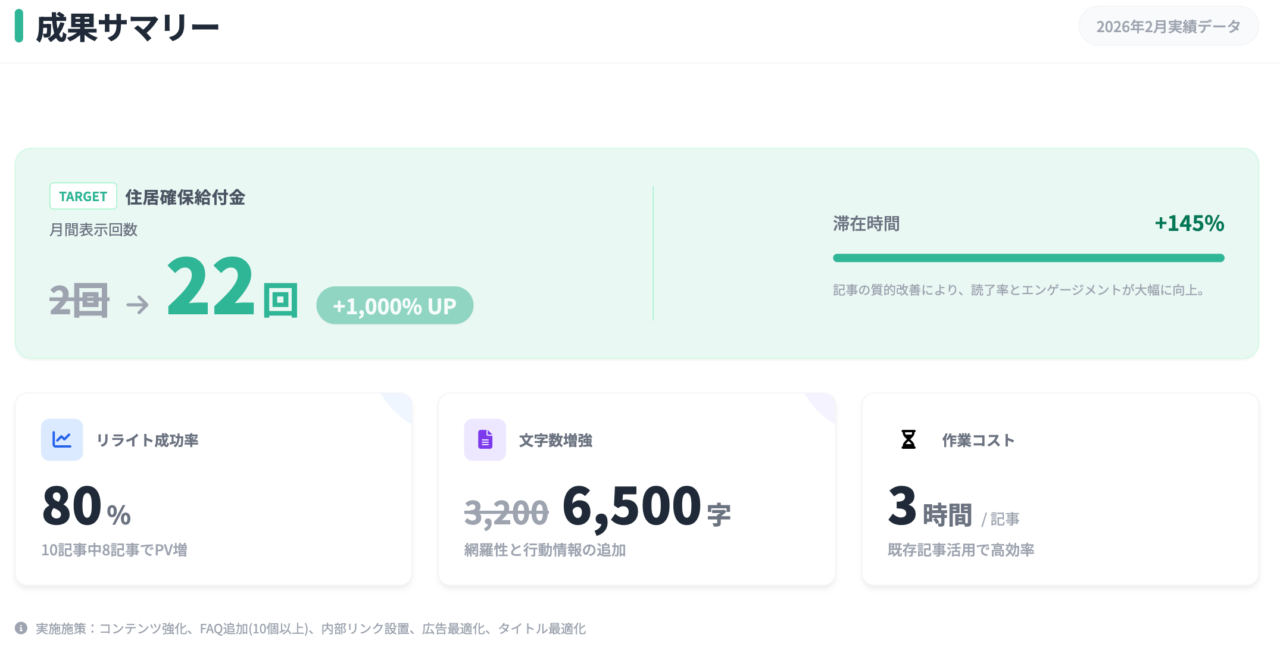Viewport: 1280px width, 650px height.
Task: Click the hourglass icon beside 作業コスト
Action: (908, 440)
